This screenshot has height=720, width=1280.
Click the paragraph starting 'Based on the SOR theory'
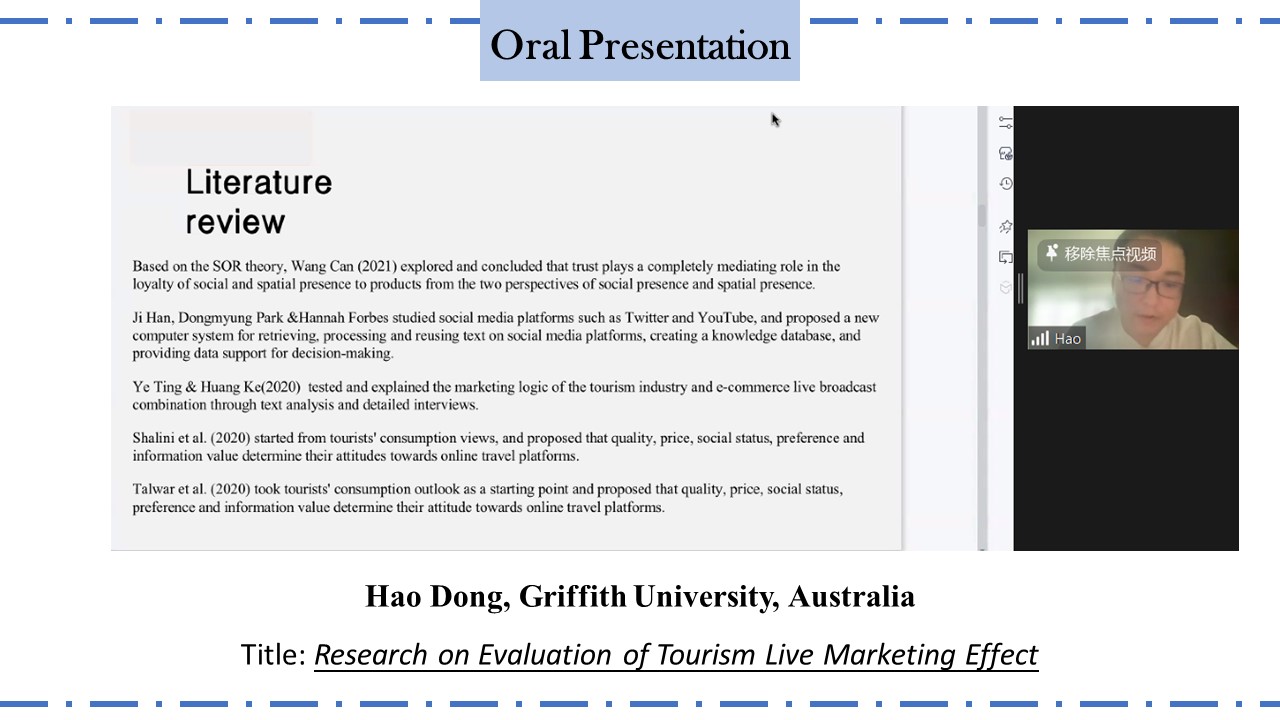tap(486, 275)
